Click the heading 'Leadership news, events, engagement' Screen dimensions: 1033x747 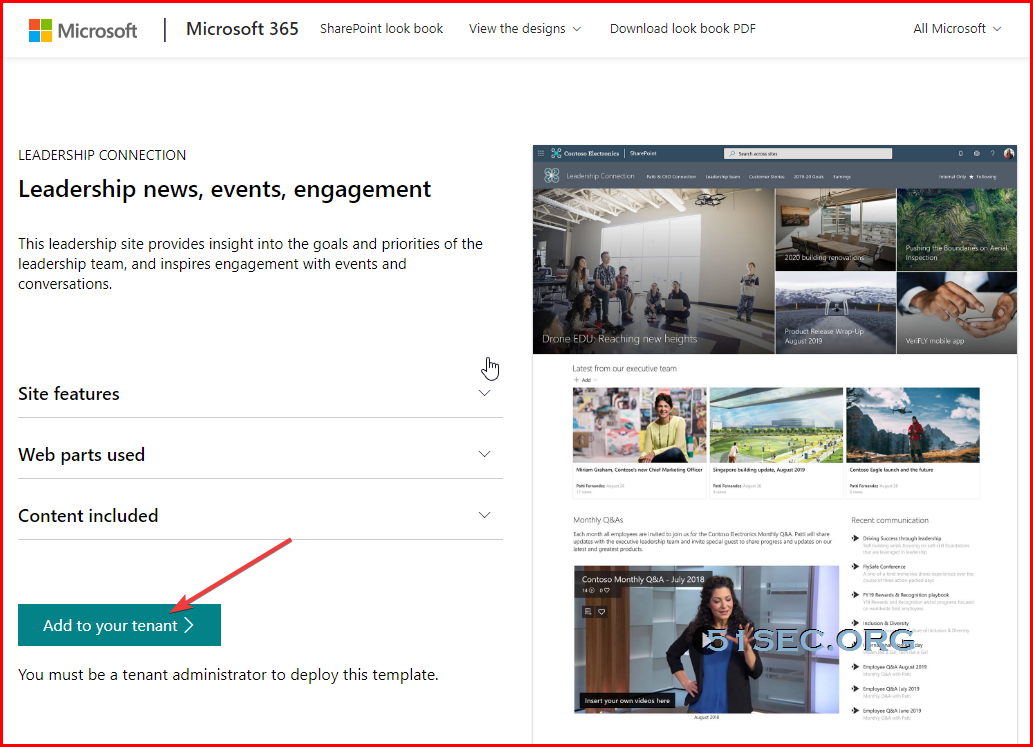pos(225,189)
